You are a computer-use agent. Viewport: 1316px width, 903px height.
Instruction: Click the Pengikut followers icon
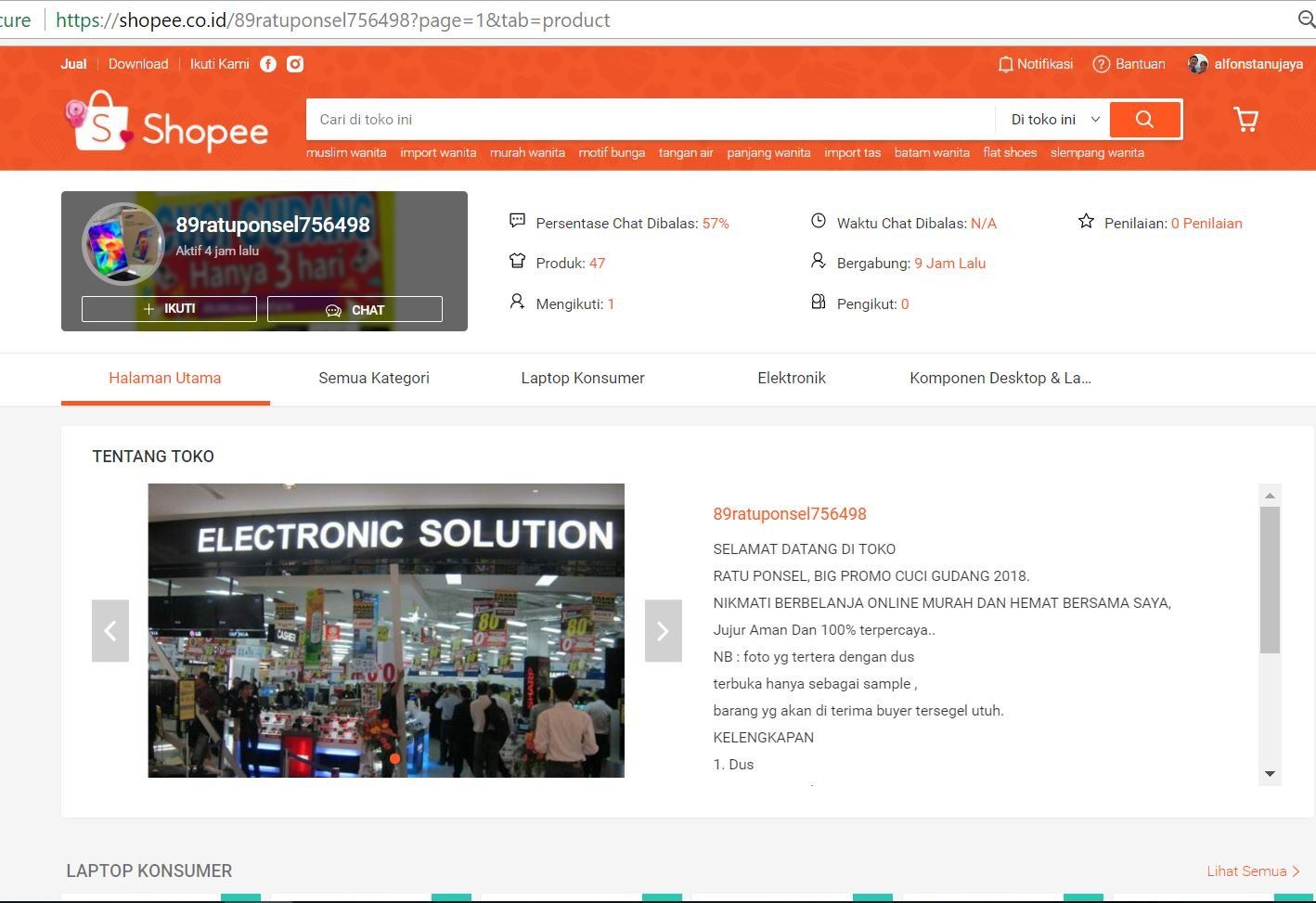818,302
